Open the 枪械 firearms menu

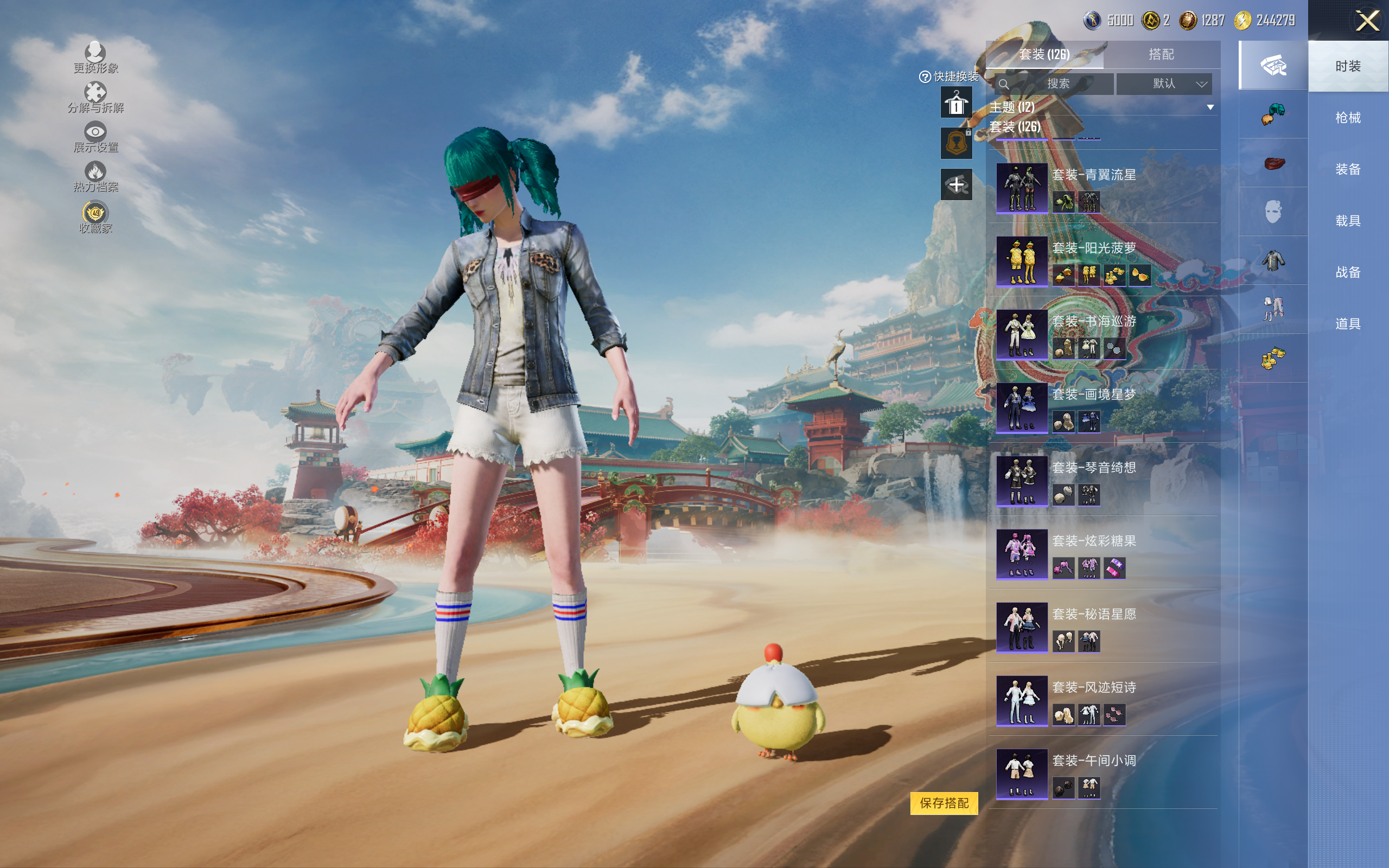click(x=1348, y=118)
